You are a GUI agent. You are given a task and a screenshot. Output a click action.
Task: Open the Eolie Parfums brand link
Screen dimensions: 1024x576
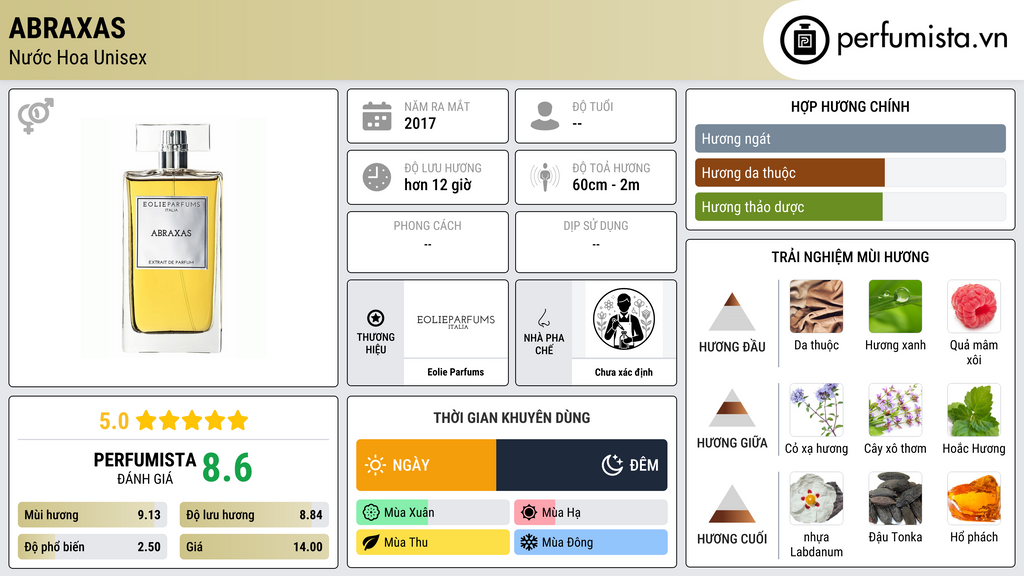[456, 372]
